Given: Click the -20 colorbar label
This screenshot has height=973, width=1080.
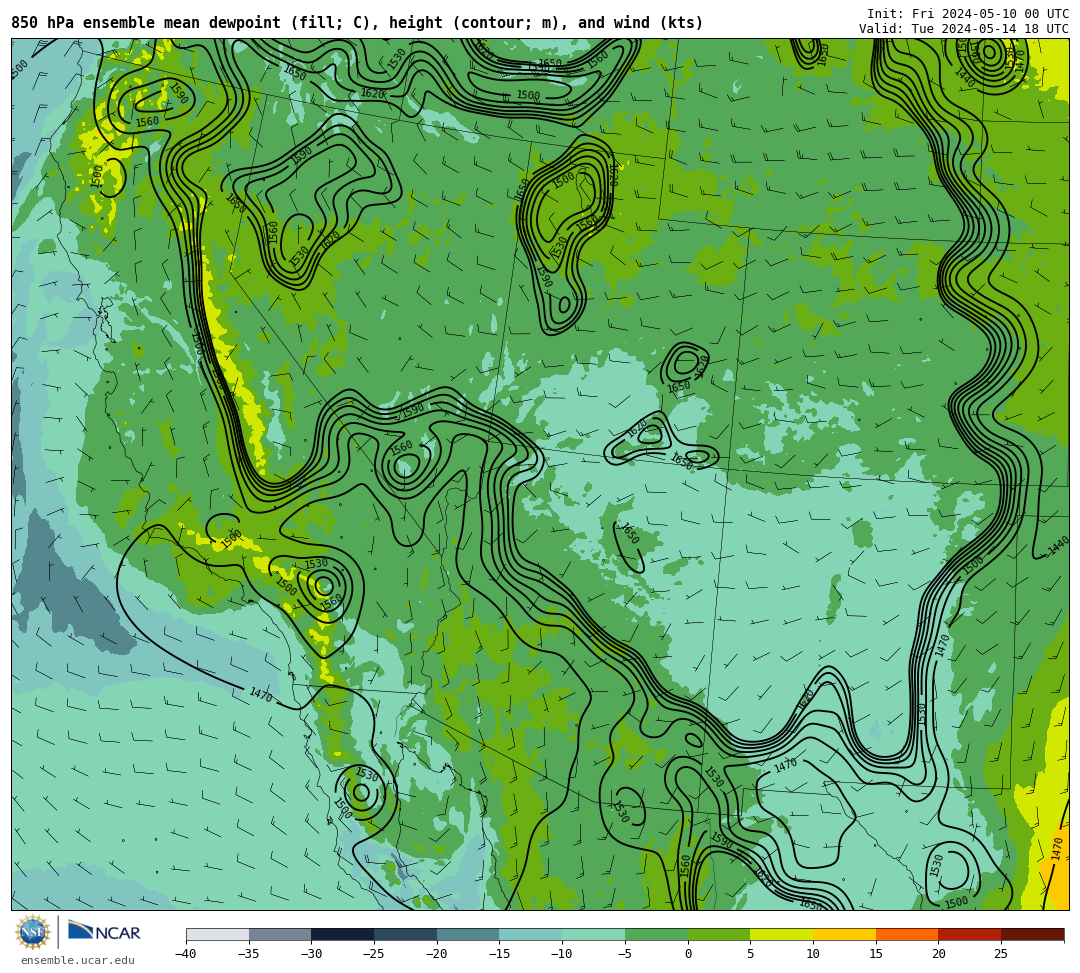Looking at the screenshot, I should point(437,954).
